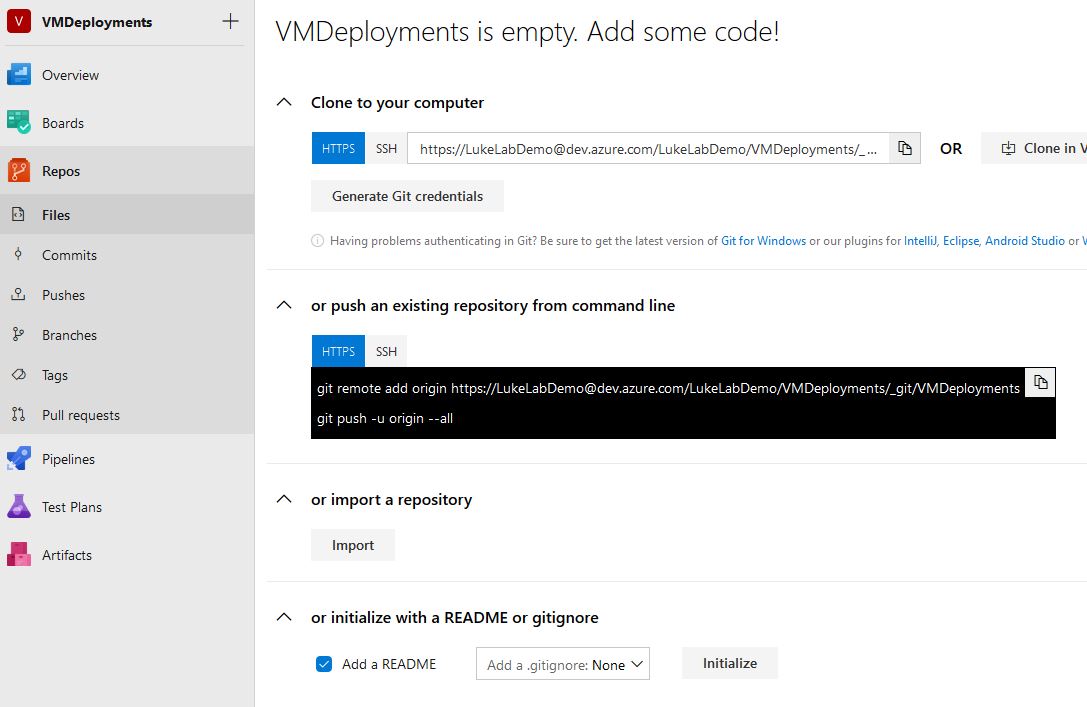Click the Import button
The image size is (1087, 707).
pyautogui.click(x=353, y=545)
